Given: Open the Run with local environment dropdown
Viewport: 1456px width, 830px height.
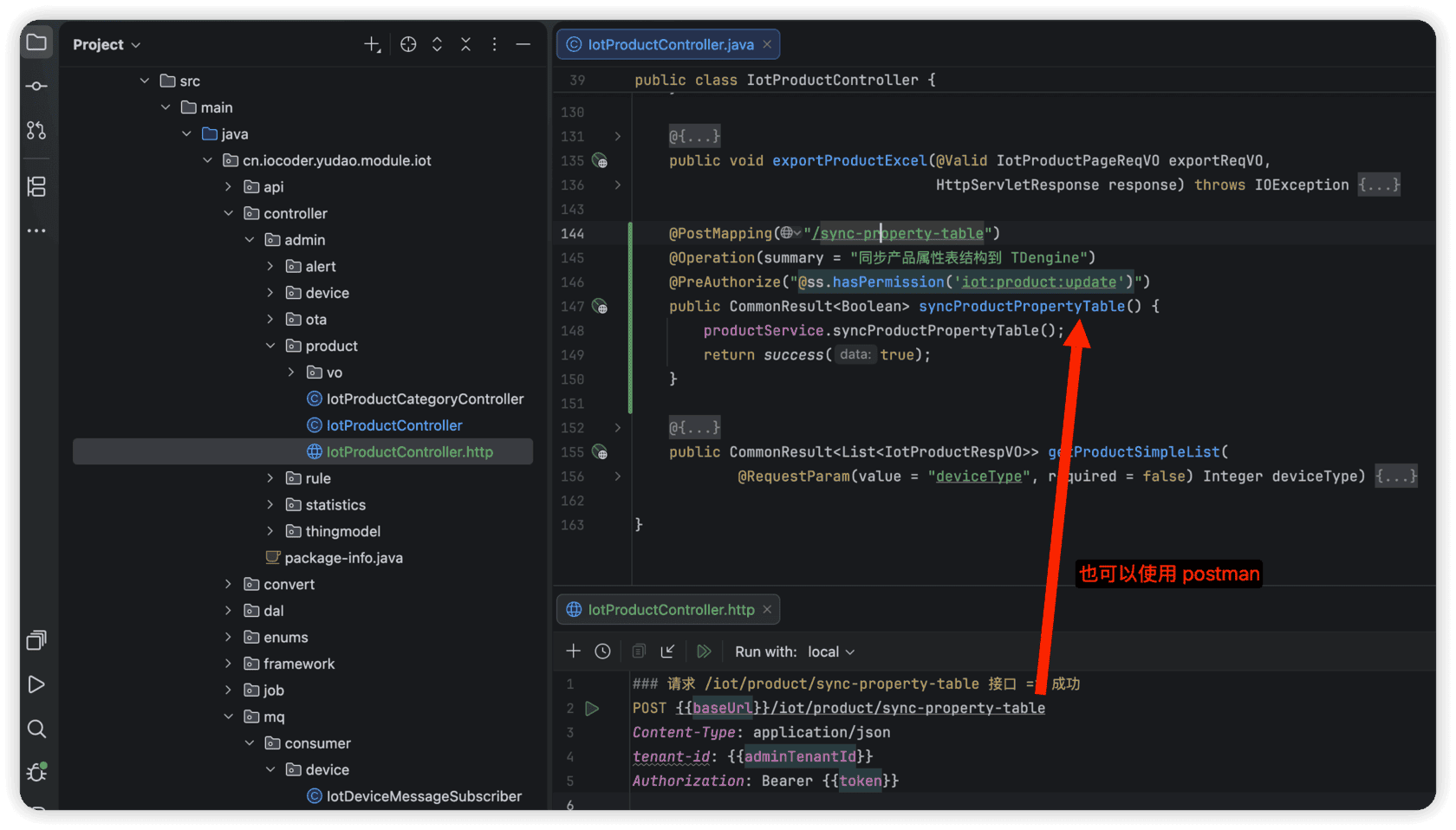Looking at the screenshot, I should 830,652.
